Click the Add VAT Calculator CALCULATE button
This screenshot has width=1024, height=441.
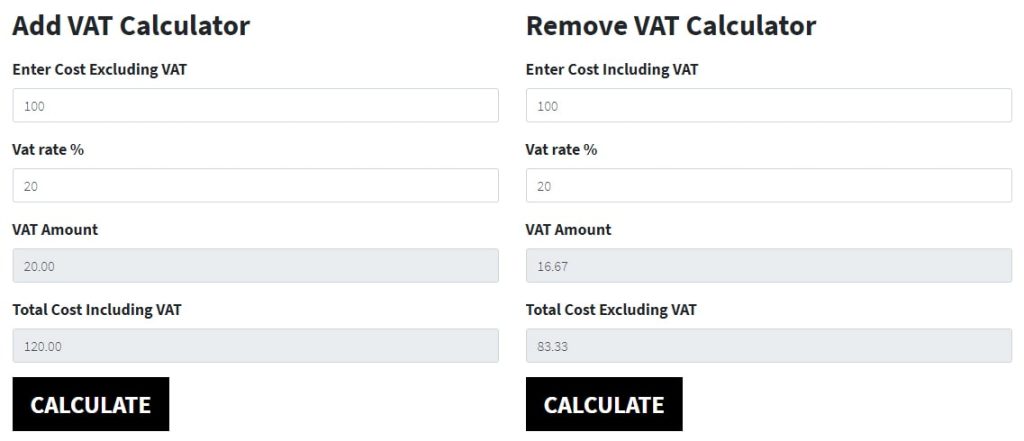point(90,404)
